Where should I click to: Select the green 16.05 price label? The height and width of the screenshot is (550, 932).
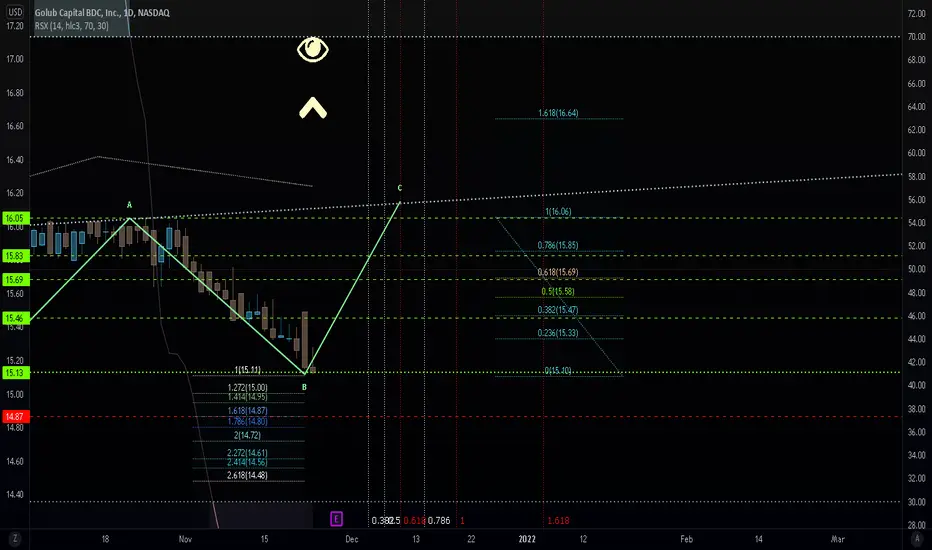tap(15, 218)
